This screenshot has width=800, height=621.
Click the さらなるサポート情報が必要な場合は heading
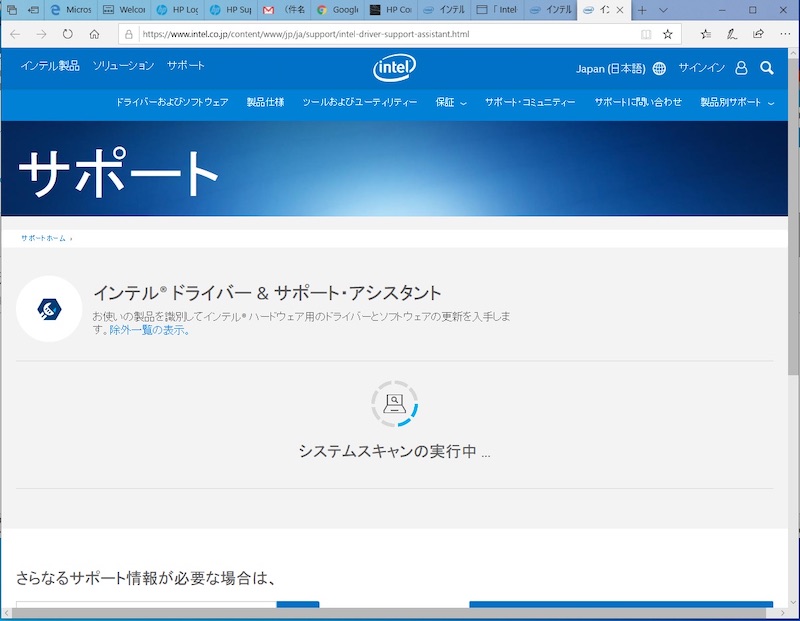tap(146, 578)
